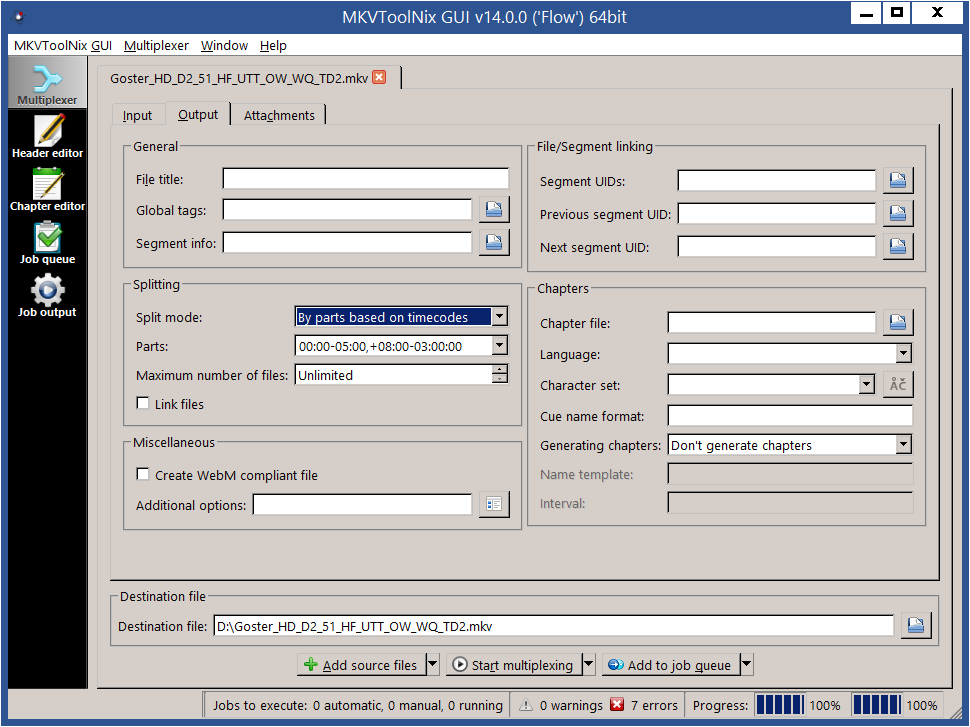This screenshot has width=970, height=727.
Task: Preview chapter character set button
Action: click(898, 384)
